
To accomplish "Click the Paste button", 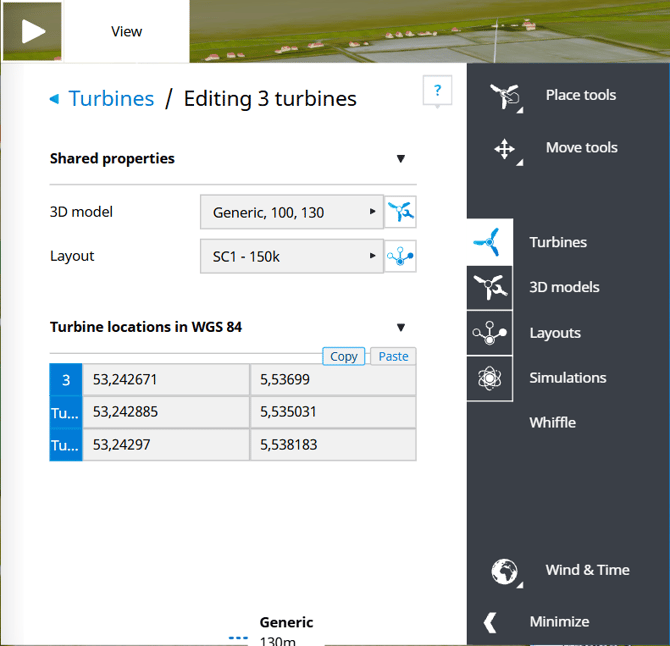I will [393, 356].
